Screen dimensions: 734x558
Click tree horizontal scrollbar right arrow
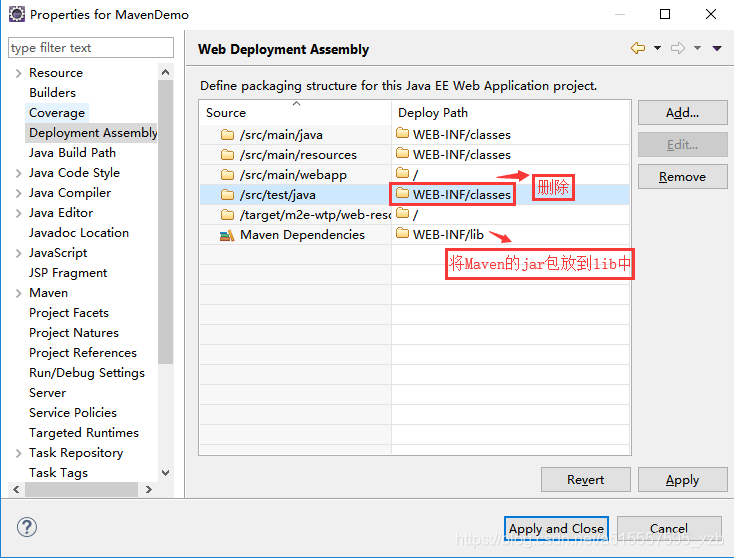pyautogui.click(x=149, y=490)
